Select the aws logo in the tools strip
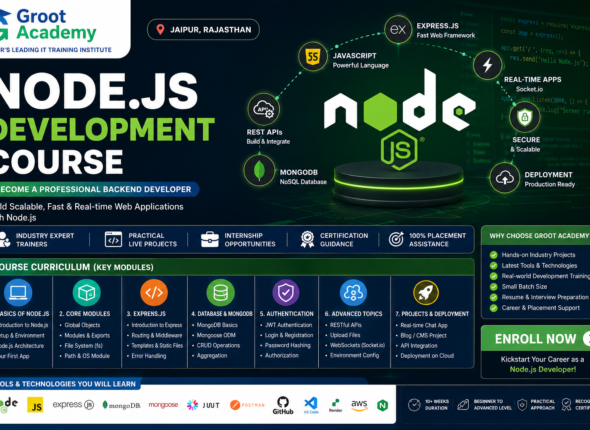 pos(359,405)
